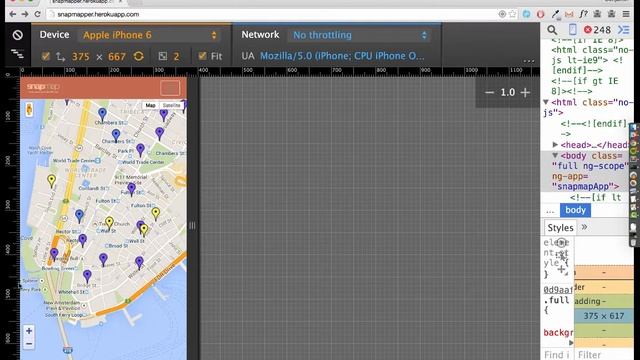The width and height of the screenshot is (640, 360).
Task: Click the Gmail extension icon
Action: point(569,14)
